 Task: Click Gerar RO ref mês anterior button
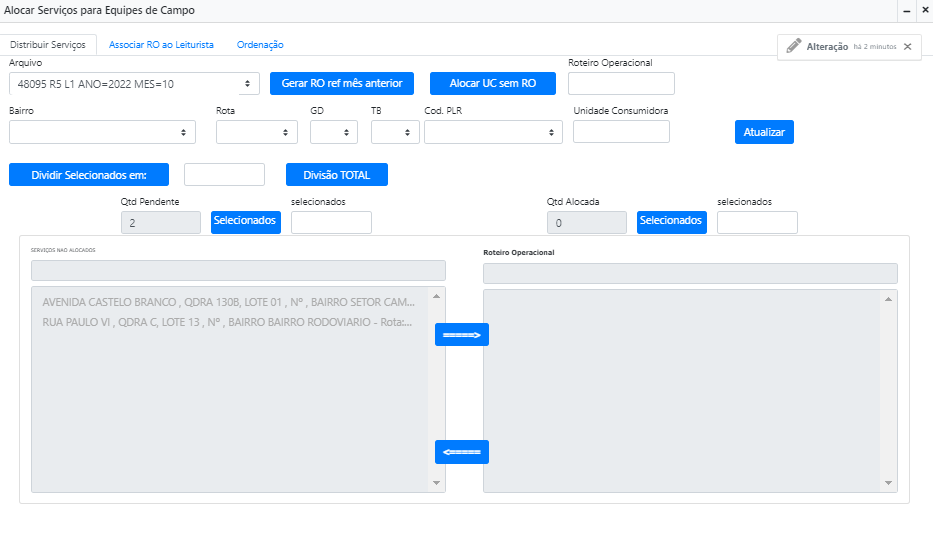341,83
